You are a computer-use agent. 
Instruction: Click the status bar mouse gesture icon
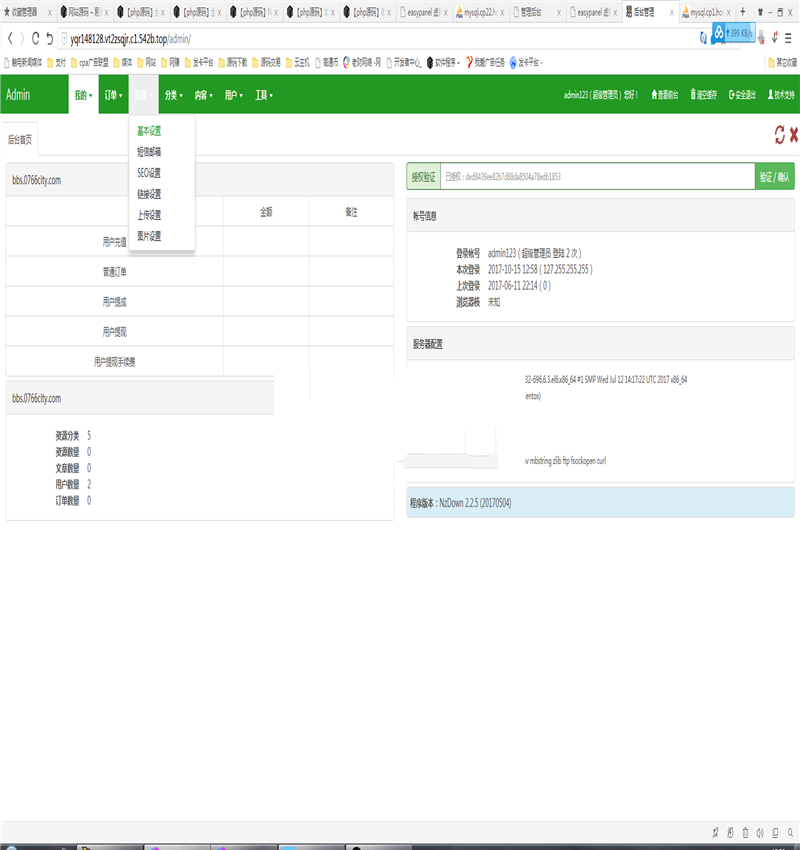730,833
